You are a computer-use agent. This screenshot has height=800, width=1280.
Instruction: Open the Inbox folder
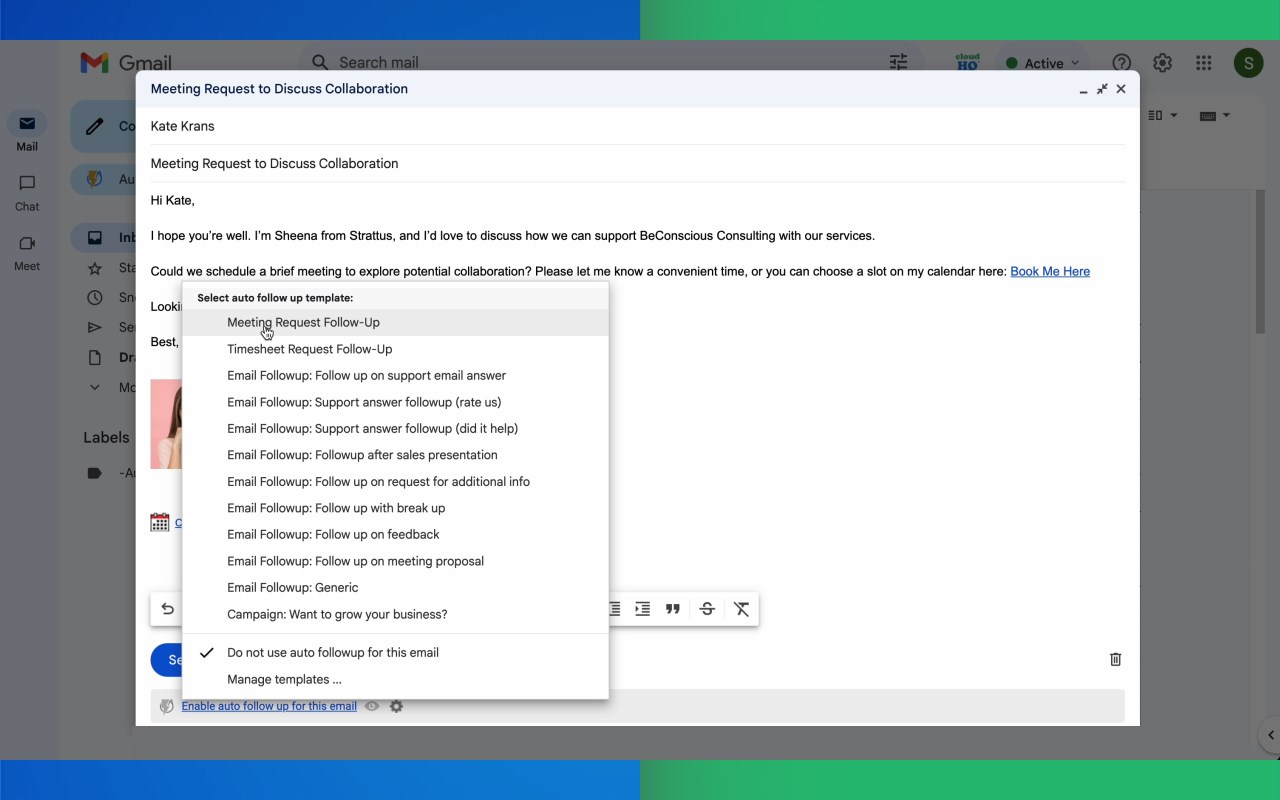(103, 238)
